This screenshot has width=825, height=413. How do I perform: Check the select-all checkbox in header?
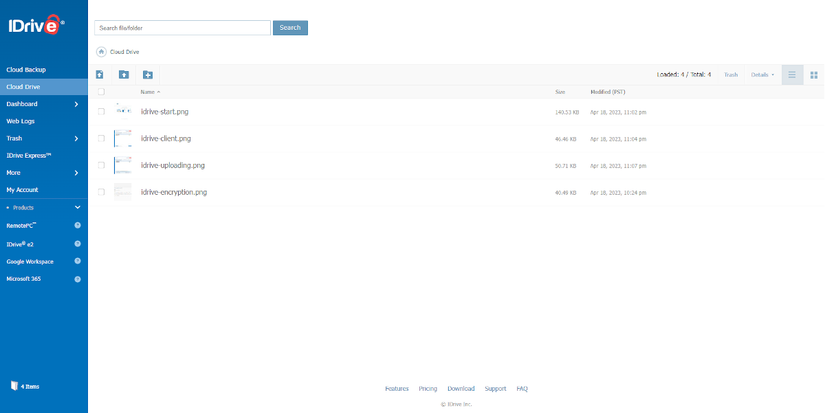pos(101,92)
